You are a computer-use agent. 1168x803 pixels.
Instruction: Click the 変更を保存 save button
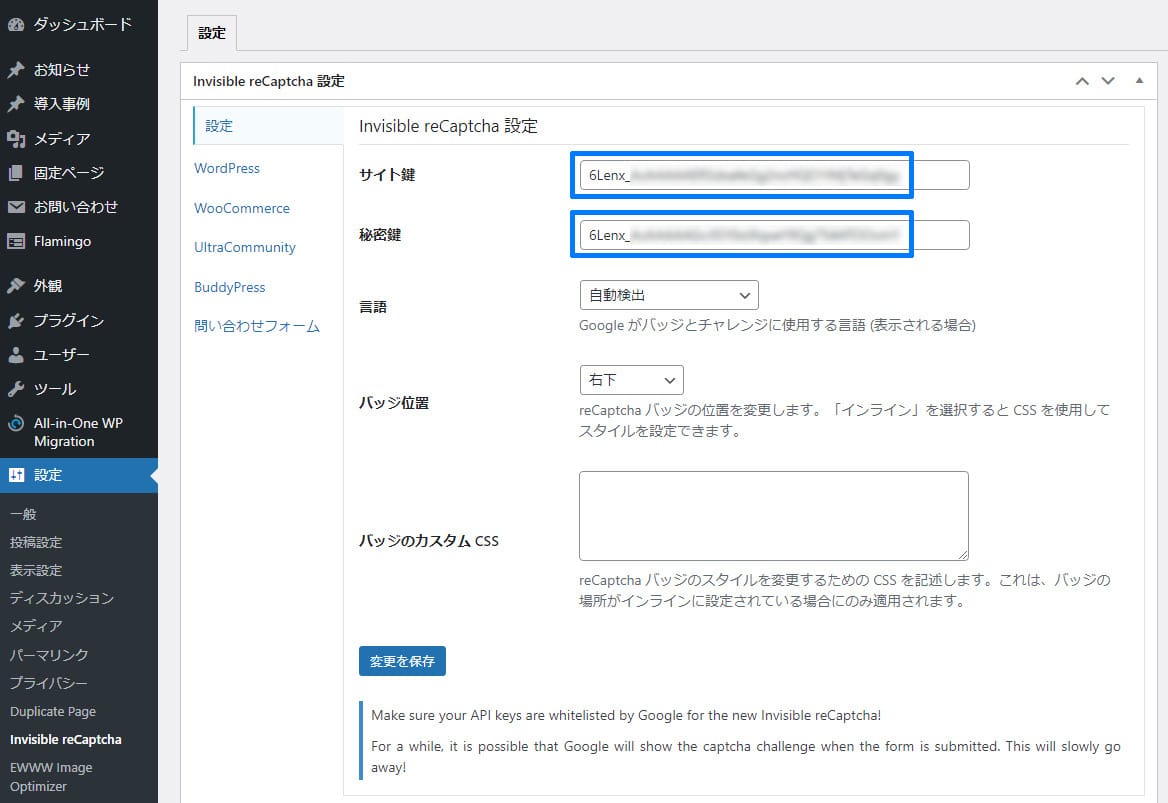402,661
